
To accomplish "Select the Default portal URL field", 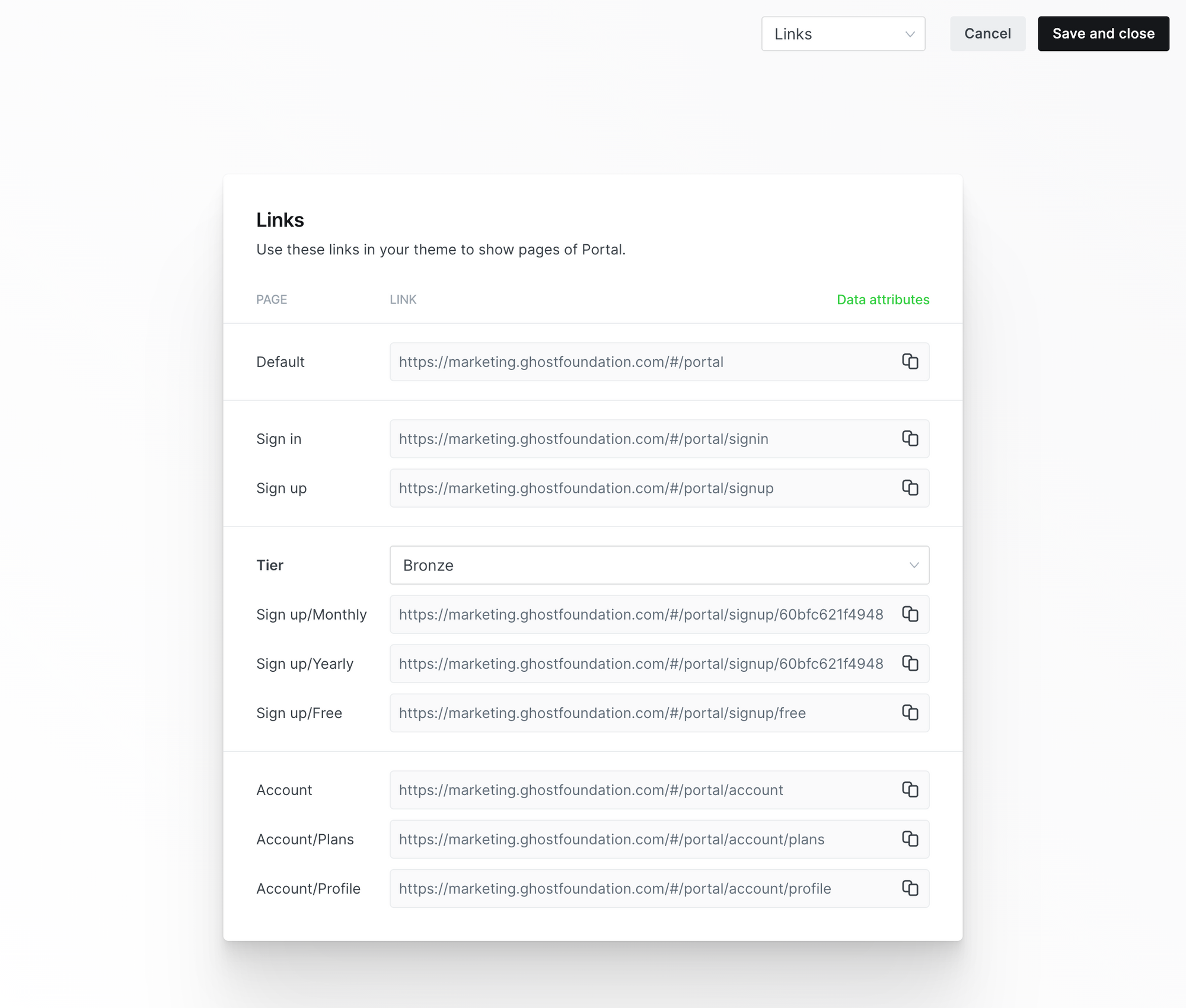I will tap(640, 362).
